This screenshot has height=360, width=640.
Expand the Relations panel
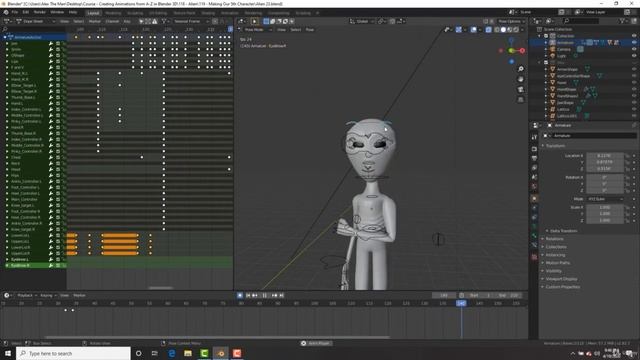point(555,239)
